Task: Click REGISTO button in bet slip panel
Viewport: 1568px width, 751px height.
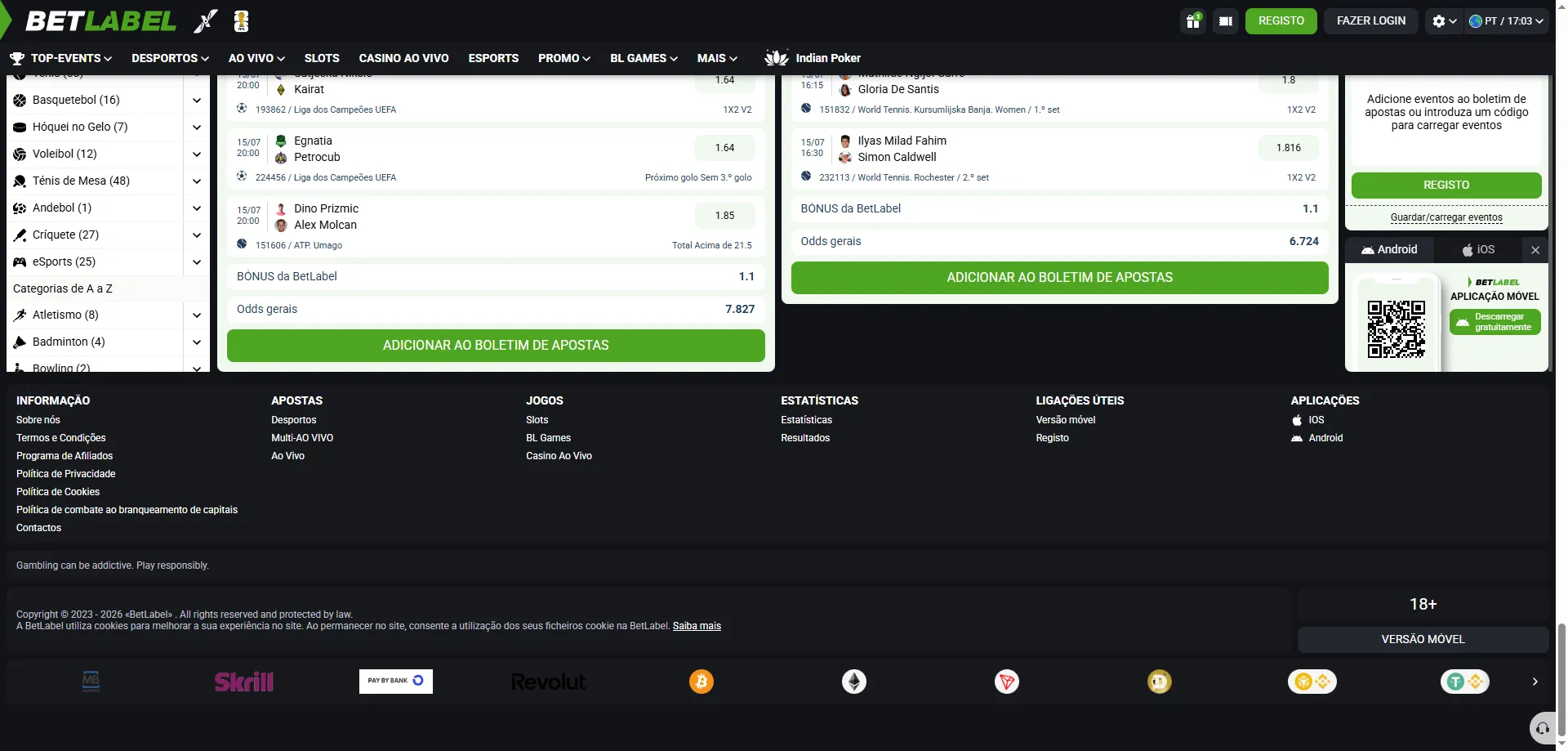Action: 1446,186
